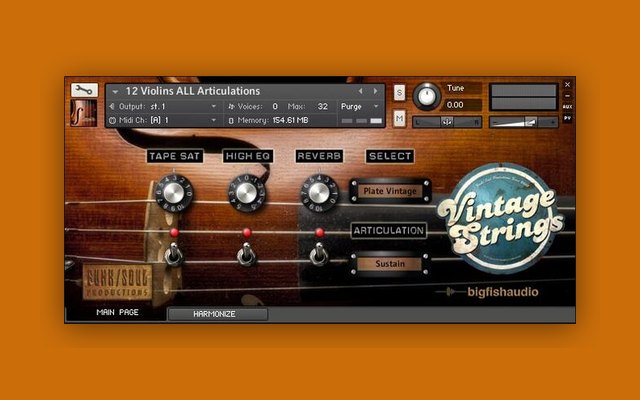Open the Plate Vintage reverb selector
The height and width of the screenshot is (400, 640).
(x=390, y=191)
